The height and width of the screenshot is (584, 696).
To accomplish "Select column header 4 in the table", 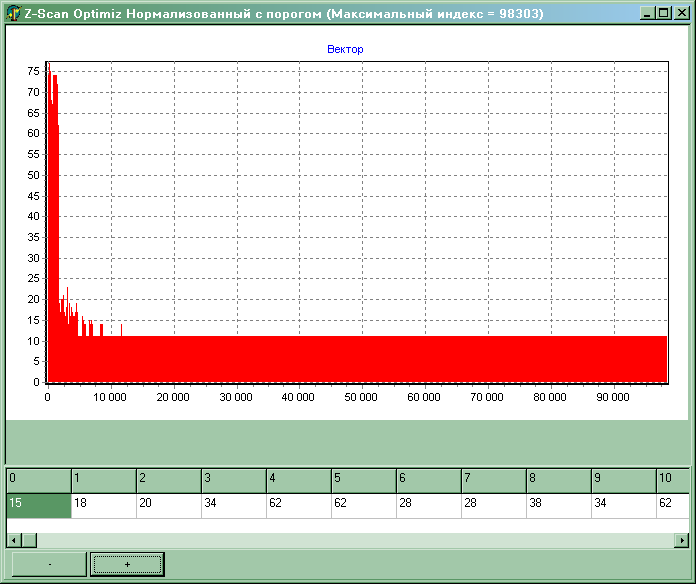I will (299, 481).
